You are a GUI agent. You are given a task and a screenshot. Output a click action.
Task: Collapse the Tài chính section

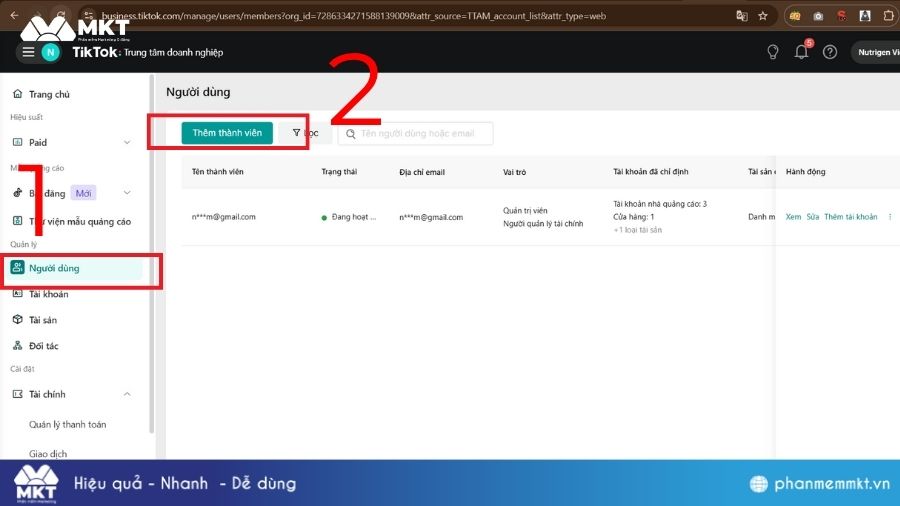[127, 395]
